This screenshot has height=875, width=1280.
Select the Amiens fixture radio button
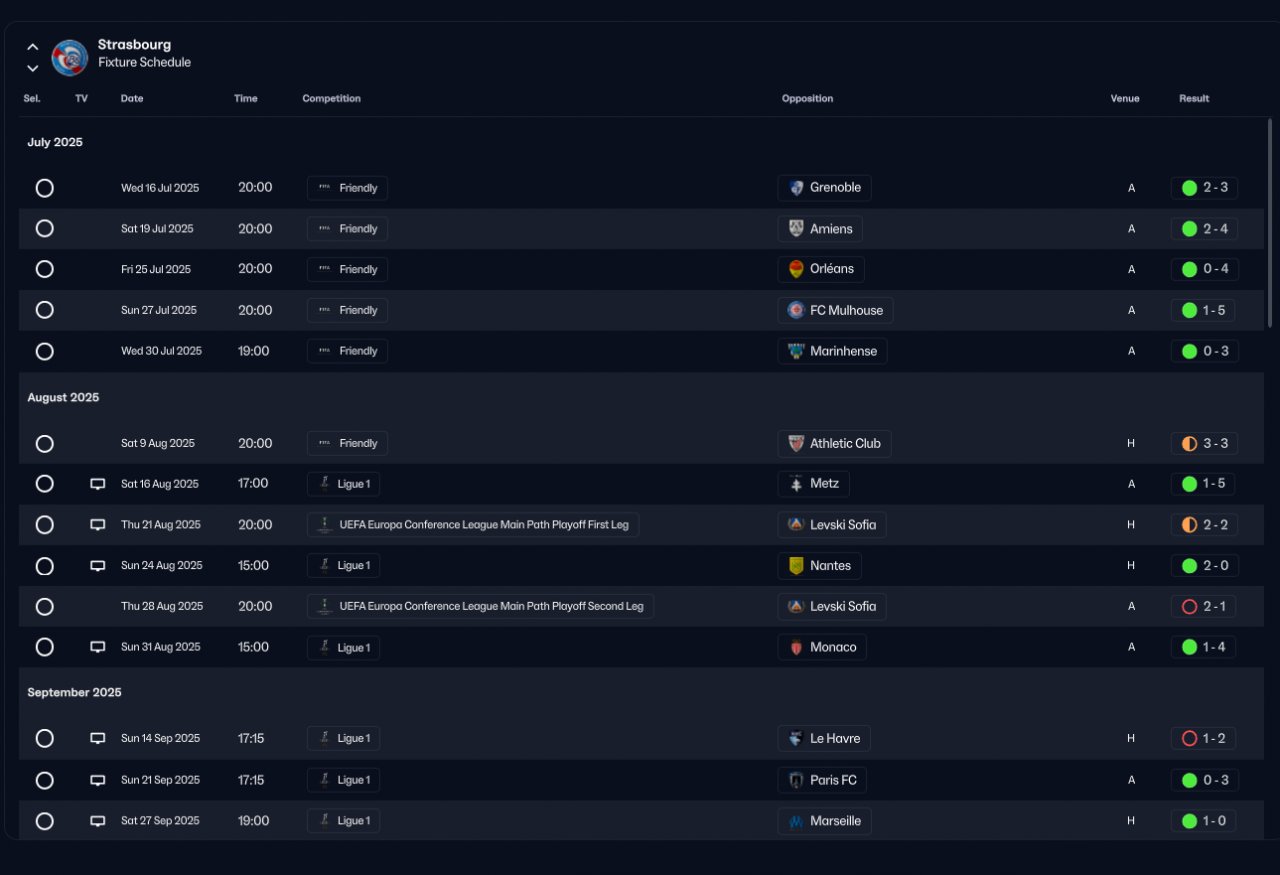(x=44, y=228)
